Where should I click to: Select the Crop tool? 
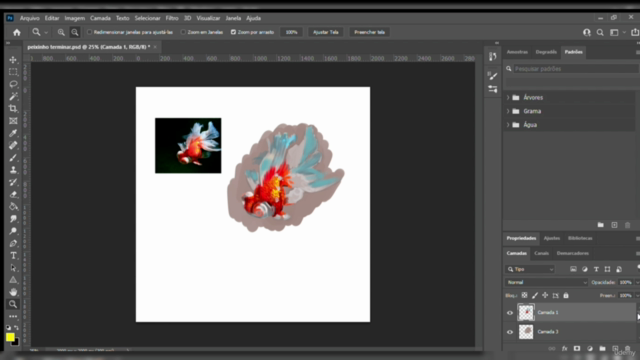(x=13, y=109)
